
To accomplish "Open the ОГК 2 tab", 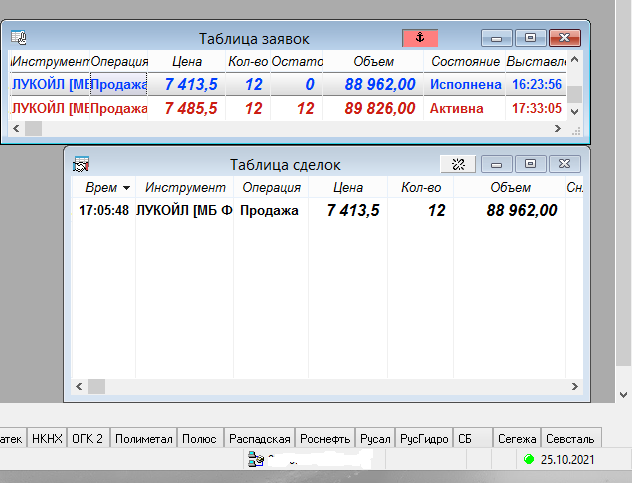I will [87, 439].
